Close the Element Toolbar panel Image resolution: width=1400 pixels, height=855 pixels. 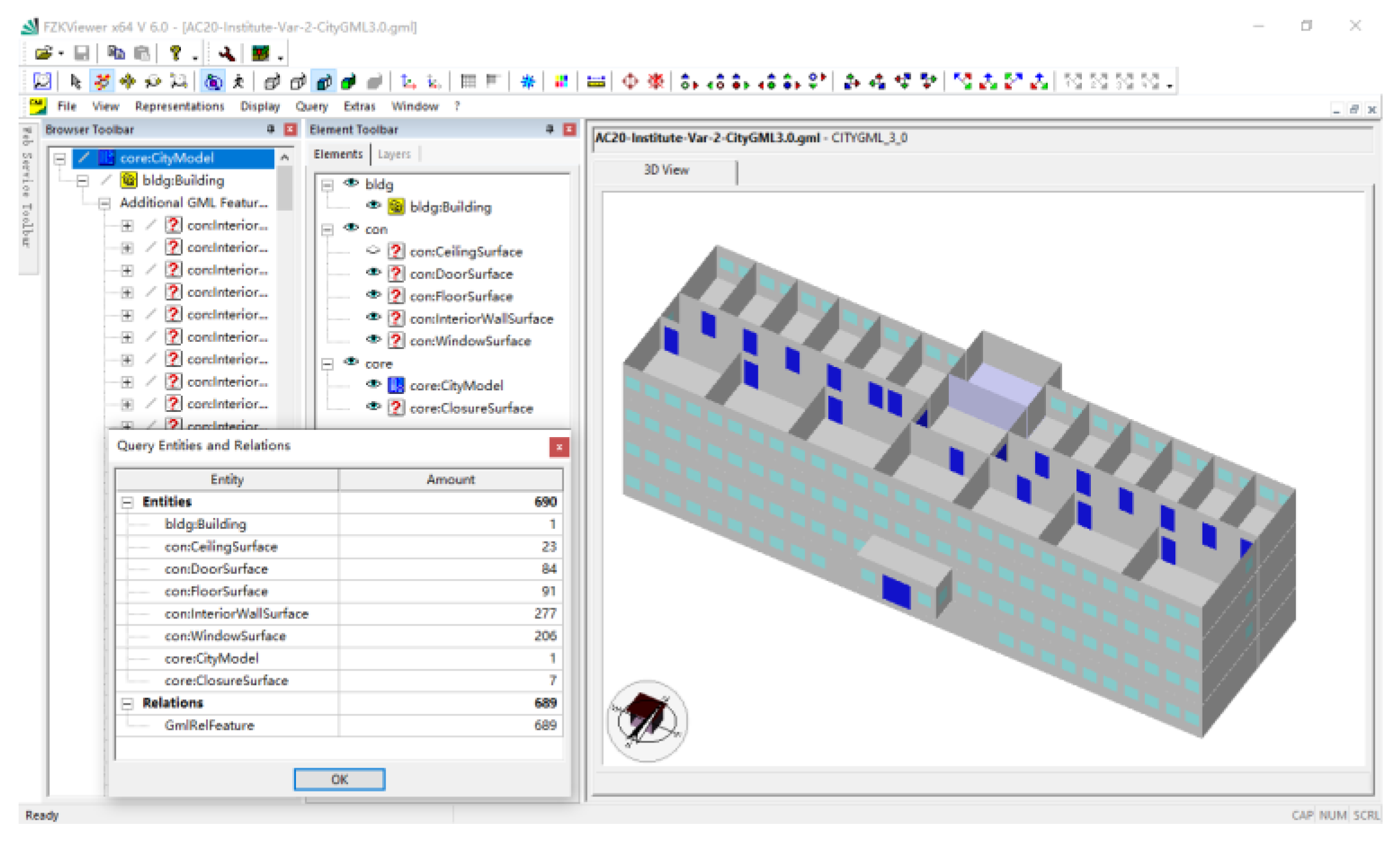coord(570,129)
